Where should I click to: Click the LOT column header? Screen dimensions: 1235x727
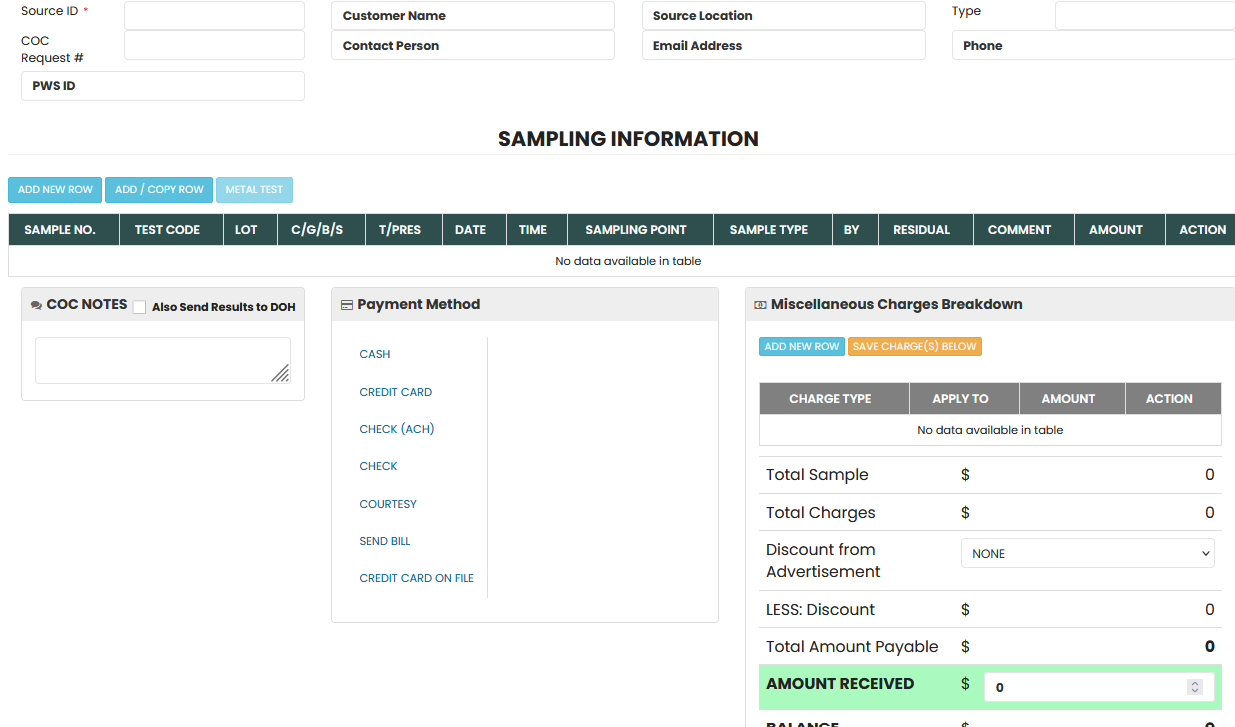(249, 229)
